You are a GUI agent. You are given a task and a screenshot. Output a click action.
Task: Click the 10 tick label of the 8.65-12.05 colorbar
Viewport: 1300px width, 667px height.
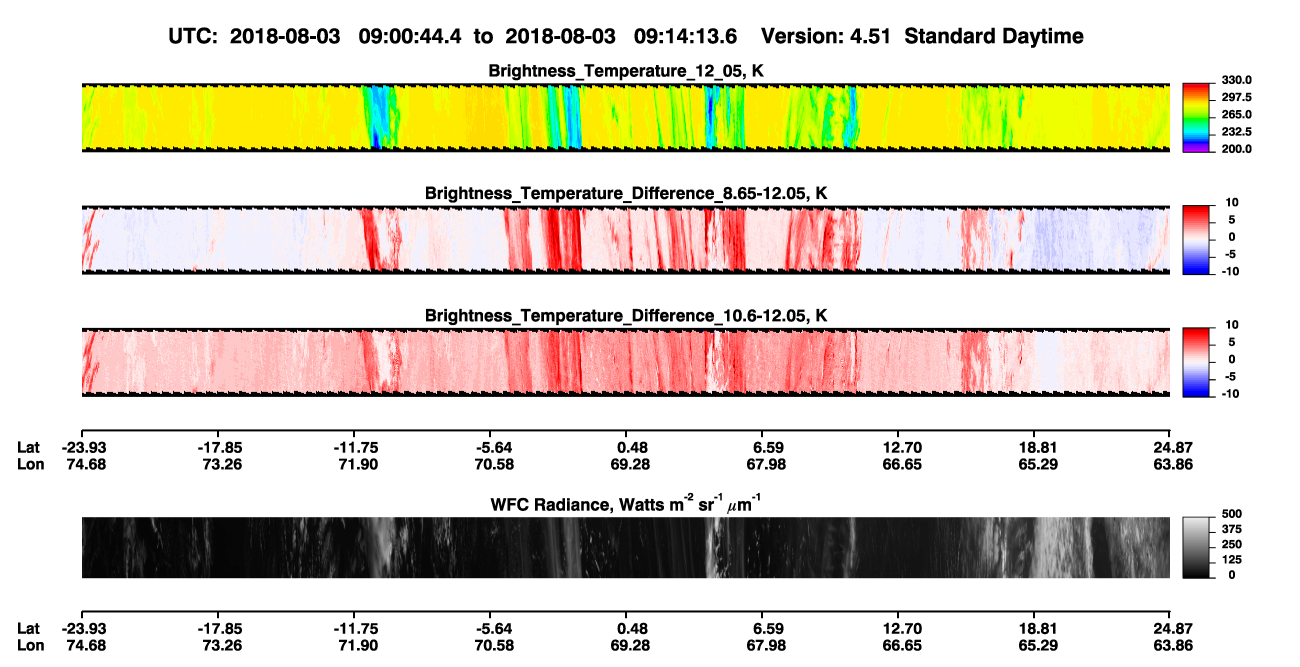pos(1230,203)
